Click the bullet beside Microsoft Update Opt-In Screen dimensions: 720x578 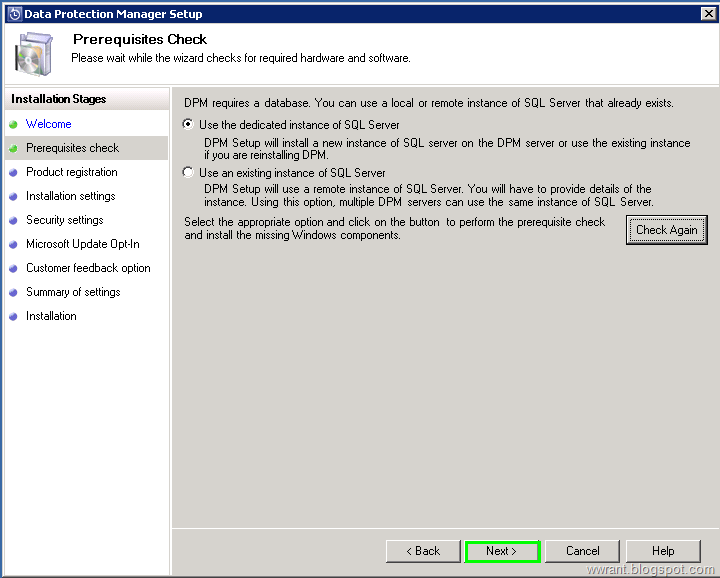(x=13, y=245)
